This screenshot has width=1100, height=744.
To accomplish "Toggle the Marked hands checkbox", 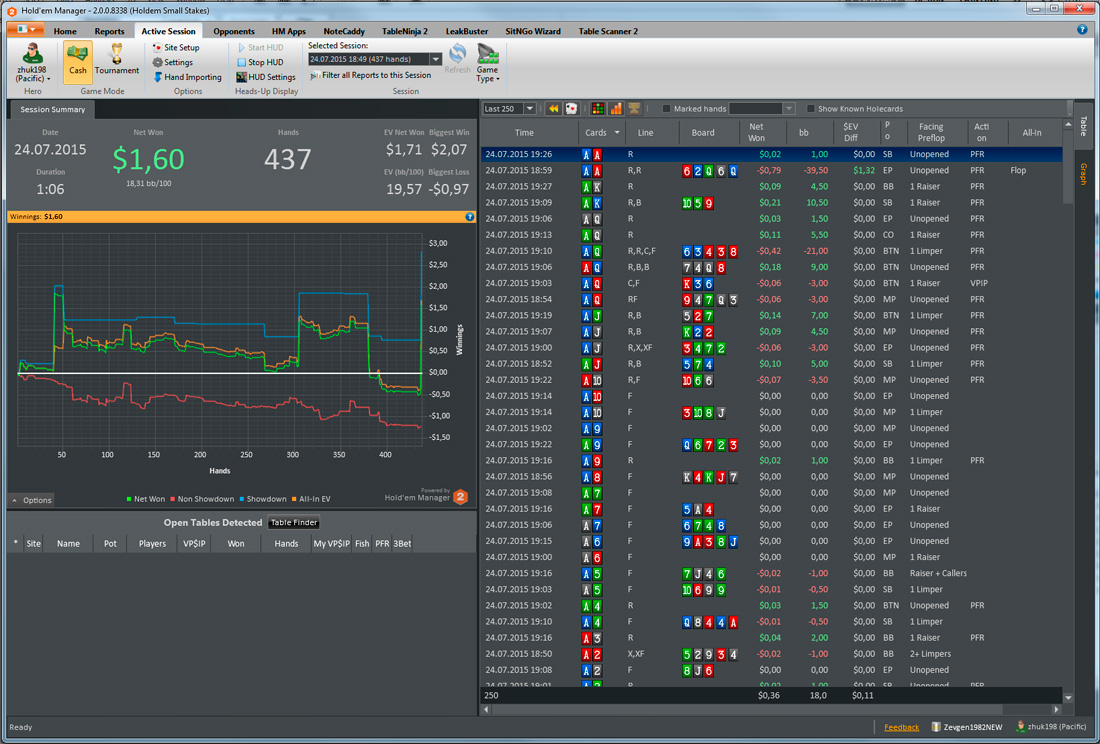I will 666,109.
